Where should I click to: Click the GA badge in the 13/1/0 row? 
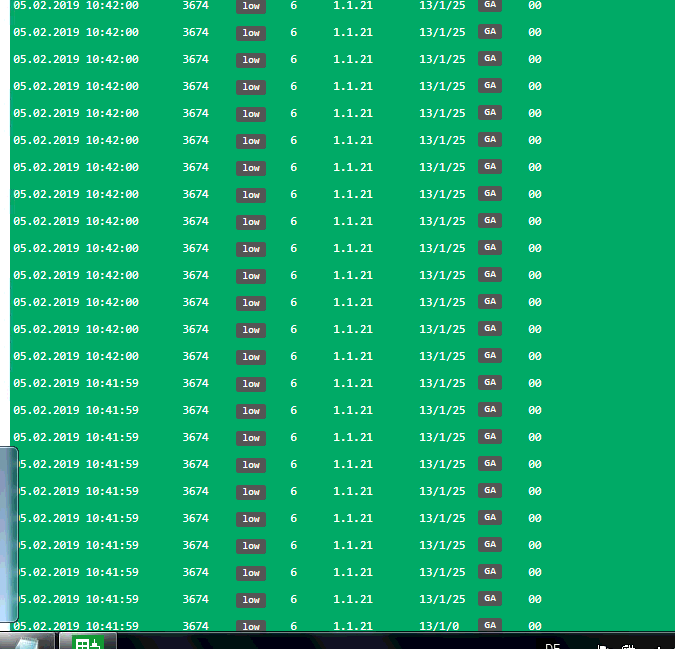click(x=490, y=625)
